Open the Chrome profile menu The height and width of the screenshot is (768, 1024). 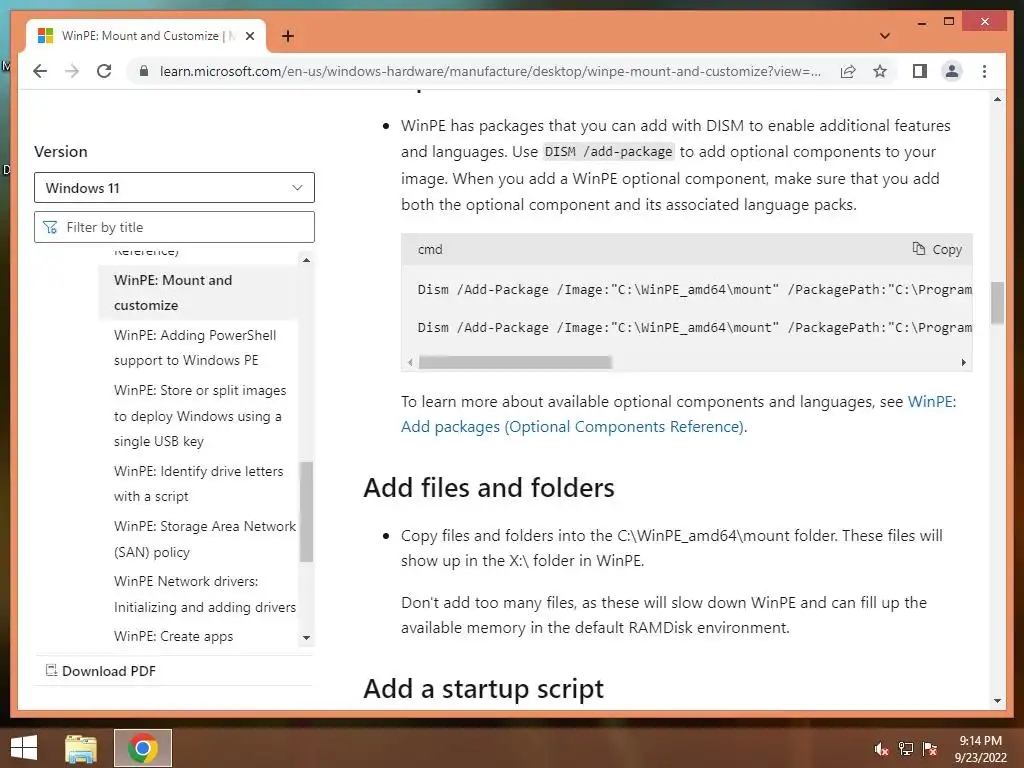[952, 71]
